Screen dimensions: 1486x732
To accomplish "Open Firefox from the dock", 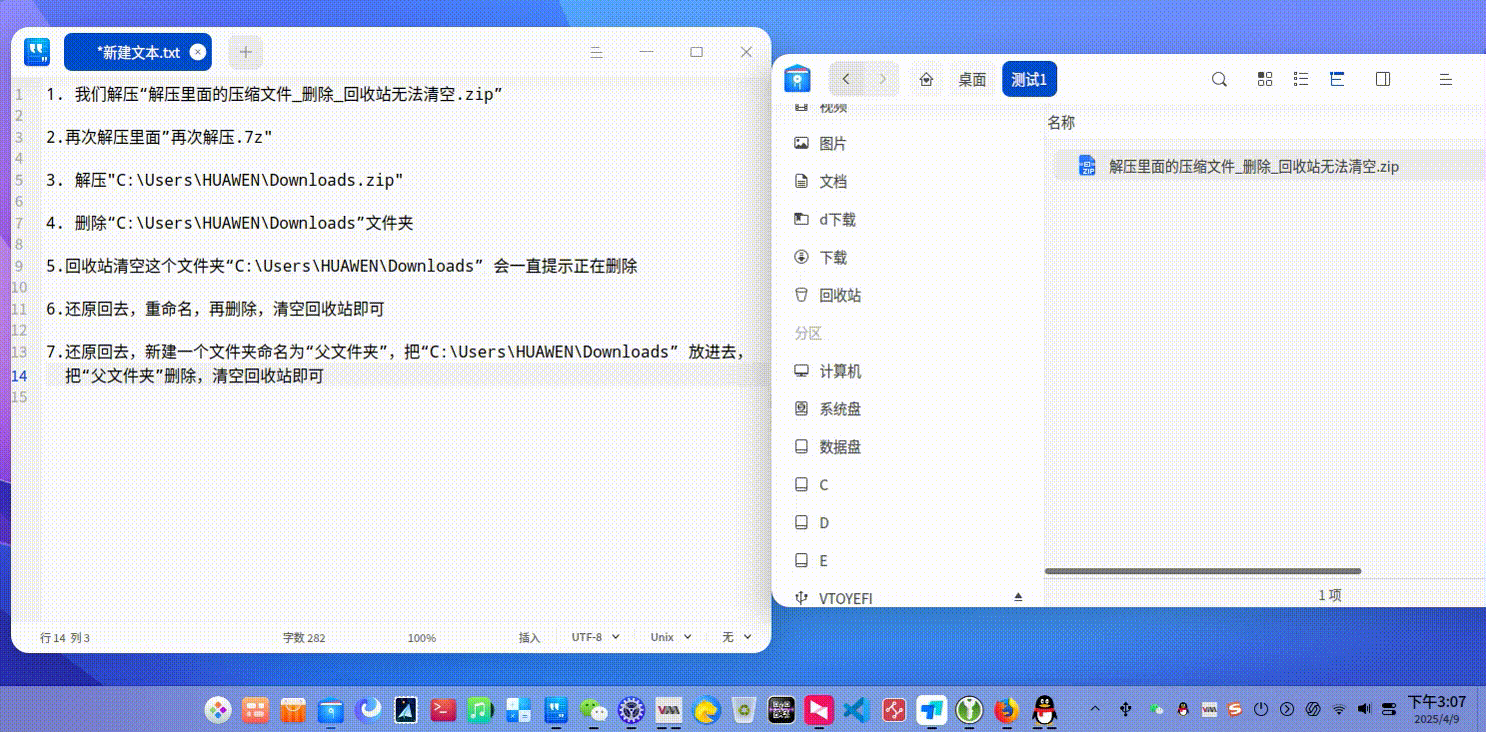I will click(x=1006, y=710).
